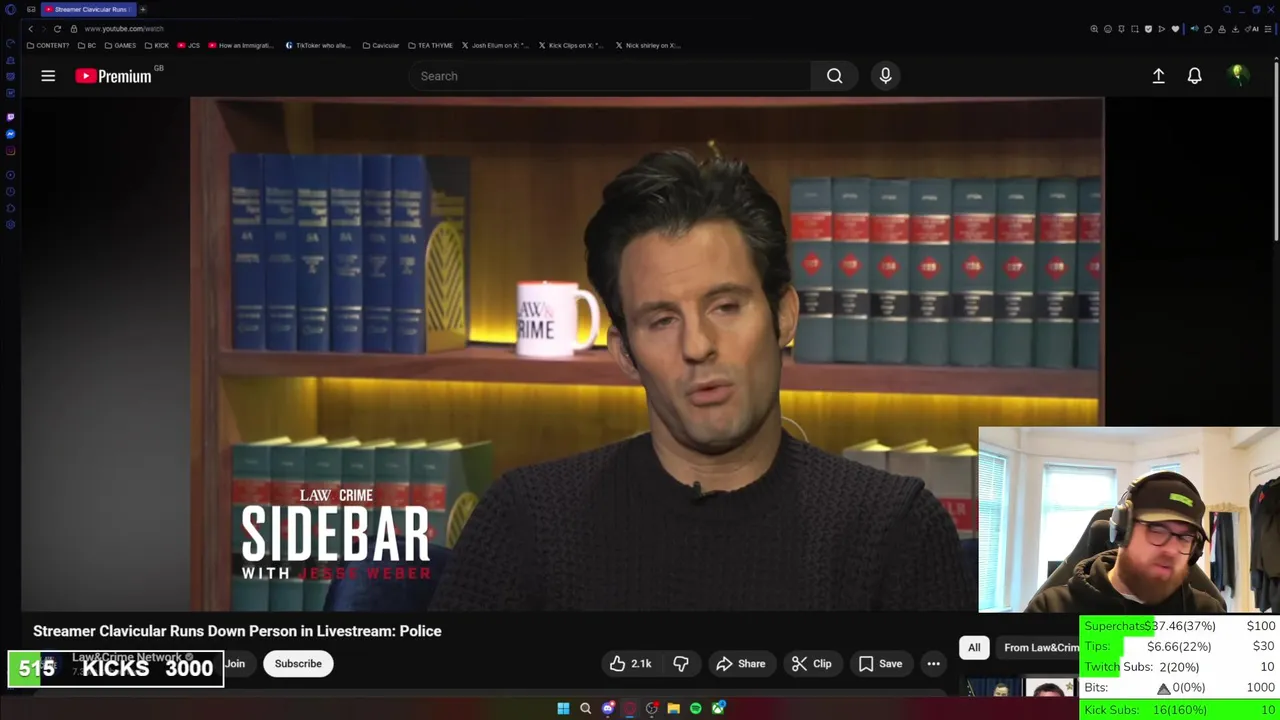
Task: Open the JCS bookmark
Action: coord(188,45)
